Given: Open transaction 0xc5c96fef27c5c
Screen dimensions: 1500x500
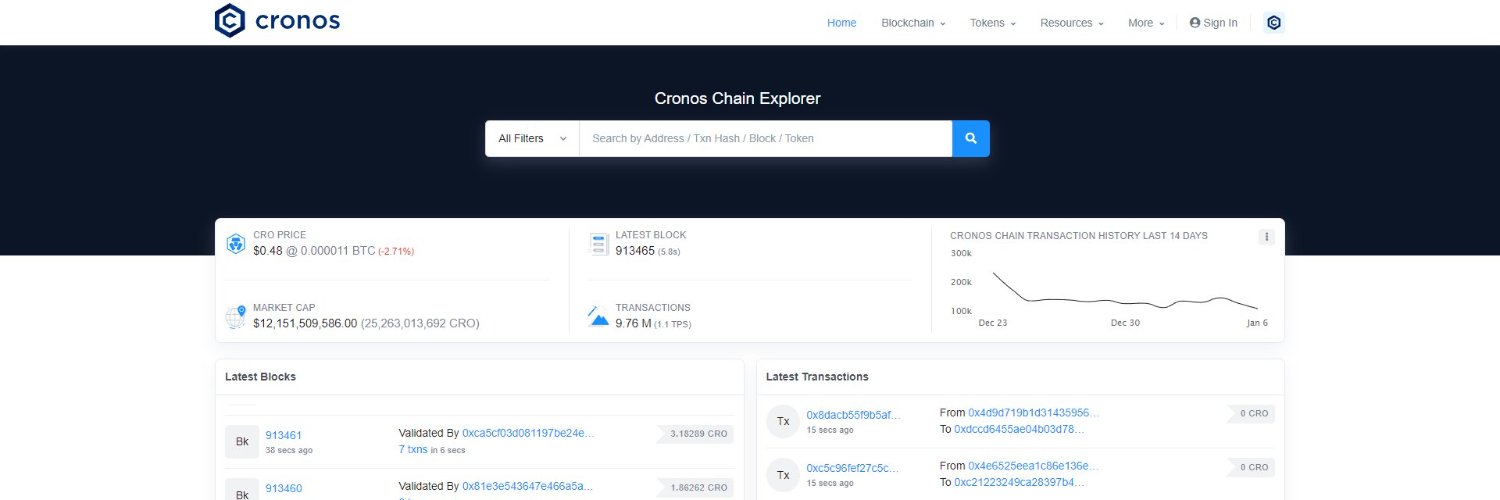Looking at the screenshot, I should (x=852, y=467).
